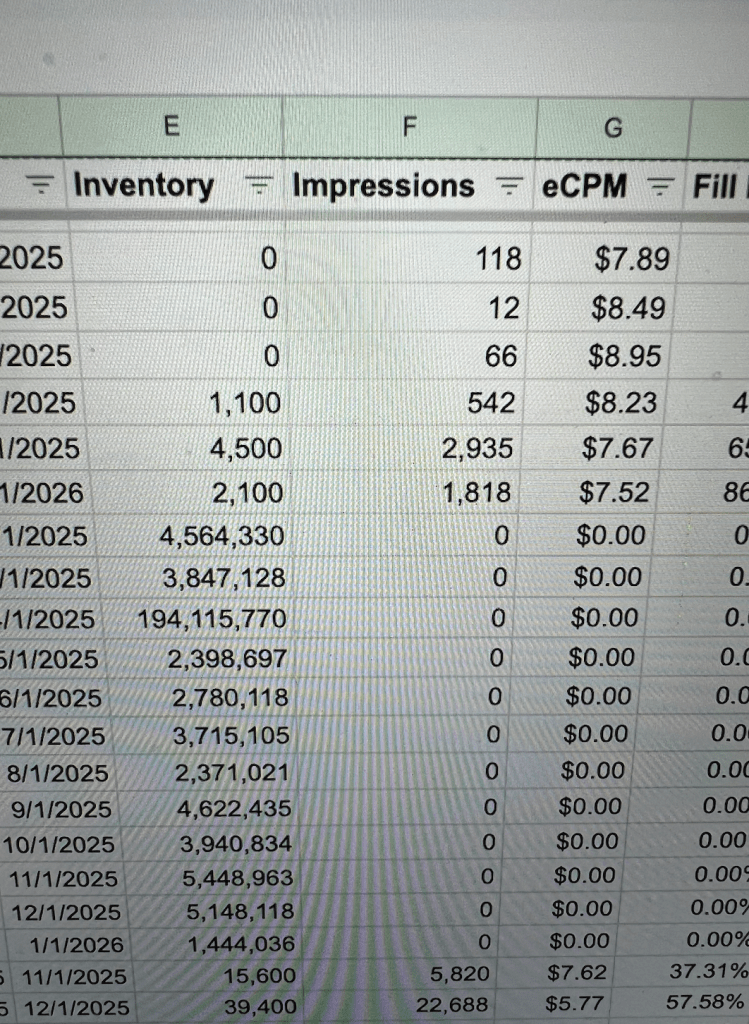Open the Impressions column filter icon
This screenshot has height=1024, width=749.
point(511,186)
